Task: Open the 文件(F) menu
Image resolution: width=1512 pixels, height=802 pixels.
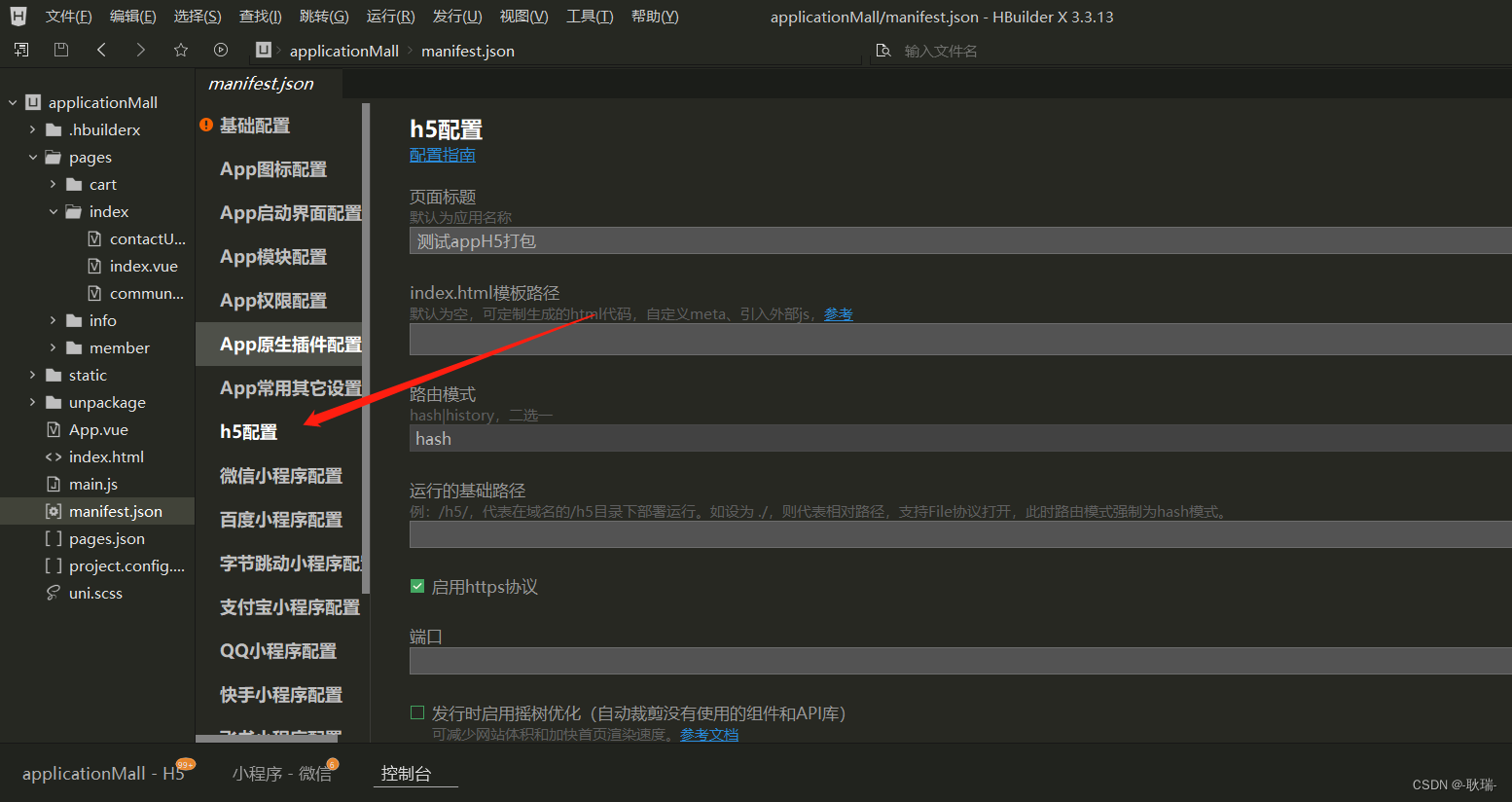Action: click(68, 17)
